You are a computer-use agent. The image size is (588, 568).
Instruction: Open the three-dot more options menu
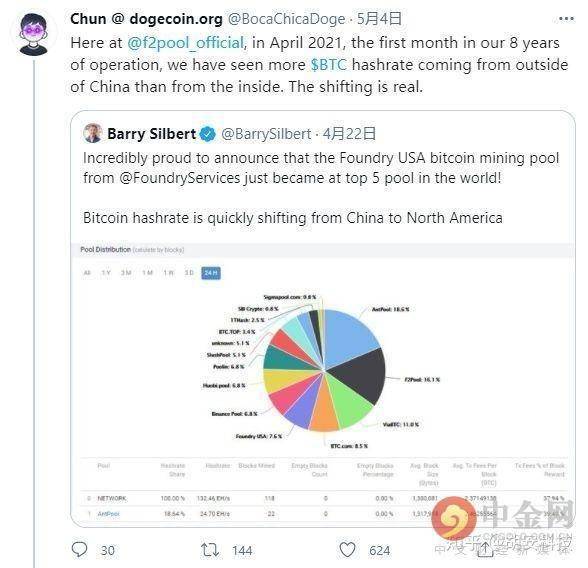click(x=566, y=18)
